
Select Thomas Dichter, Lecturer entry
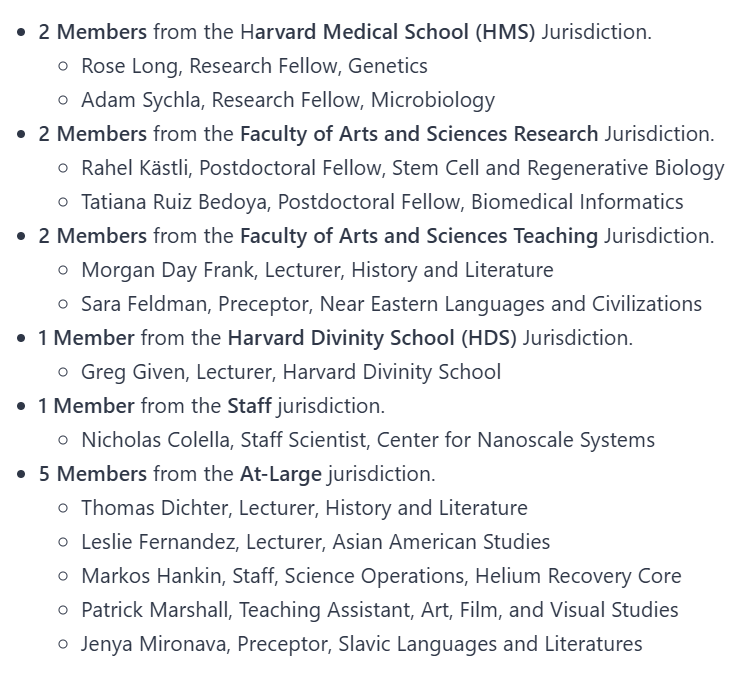click(304, 508)
